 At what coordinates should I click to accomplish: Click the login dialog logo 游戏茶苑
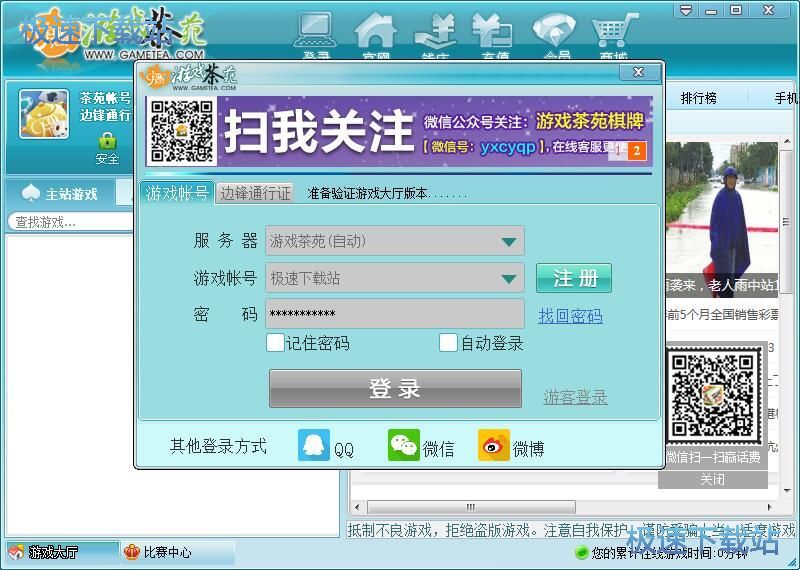click(x=191, y=78)
